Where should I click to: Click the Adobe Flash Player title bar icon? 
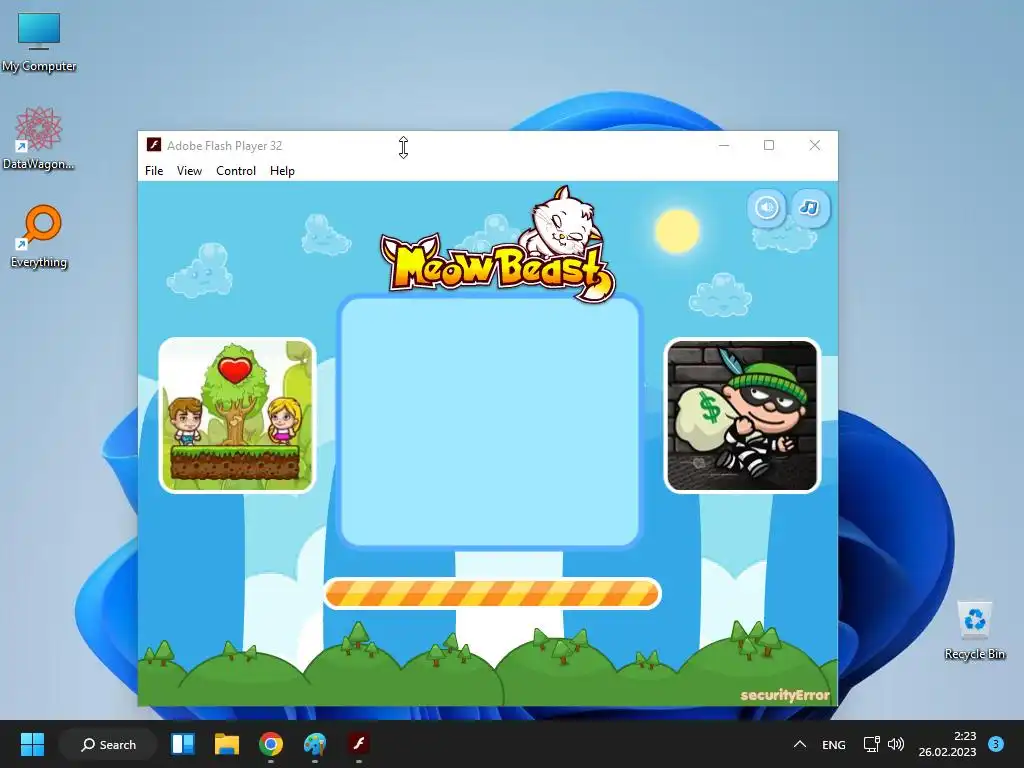pyautogui.click(x=154, y=145)
